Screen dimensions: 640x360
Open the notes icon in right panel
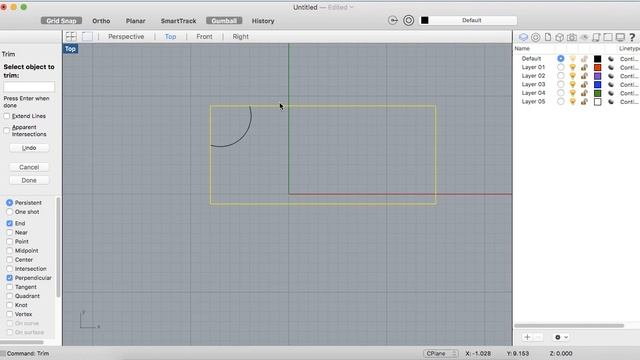pos(596,37)
